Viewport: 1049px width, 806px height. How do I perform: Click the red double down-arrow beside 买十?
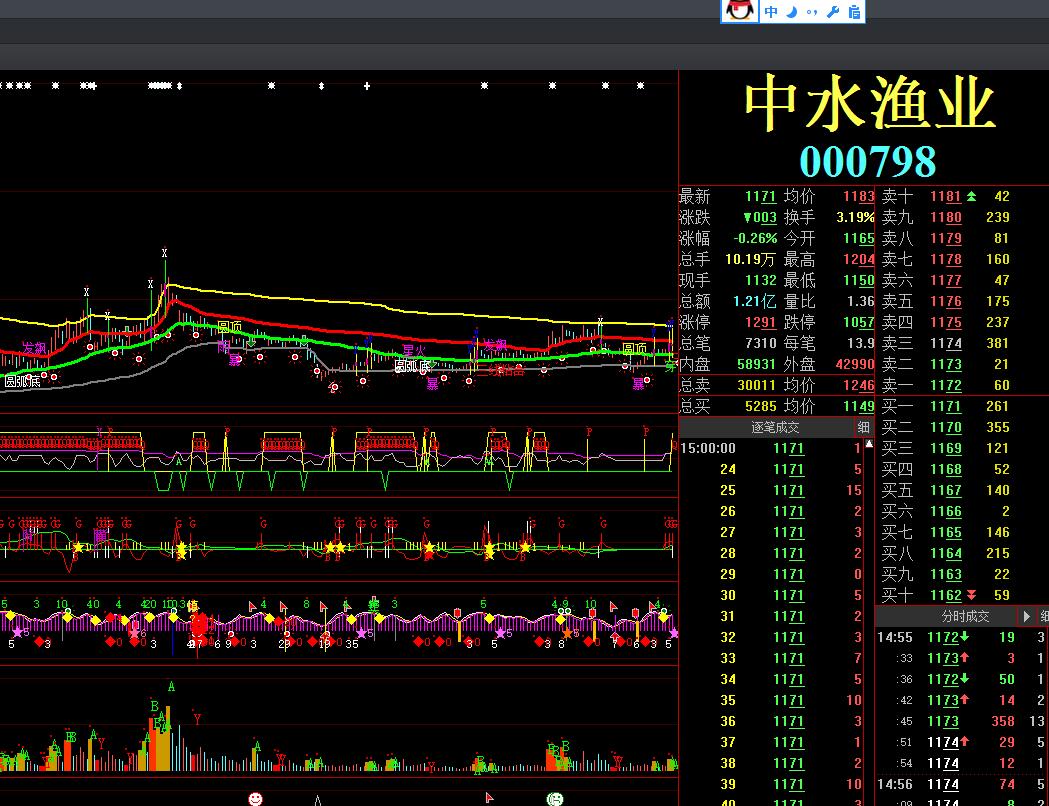click(971, 595)
